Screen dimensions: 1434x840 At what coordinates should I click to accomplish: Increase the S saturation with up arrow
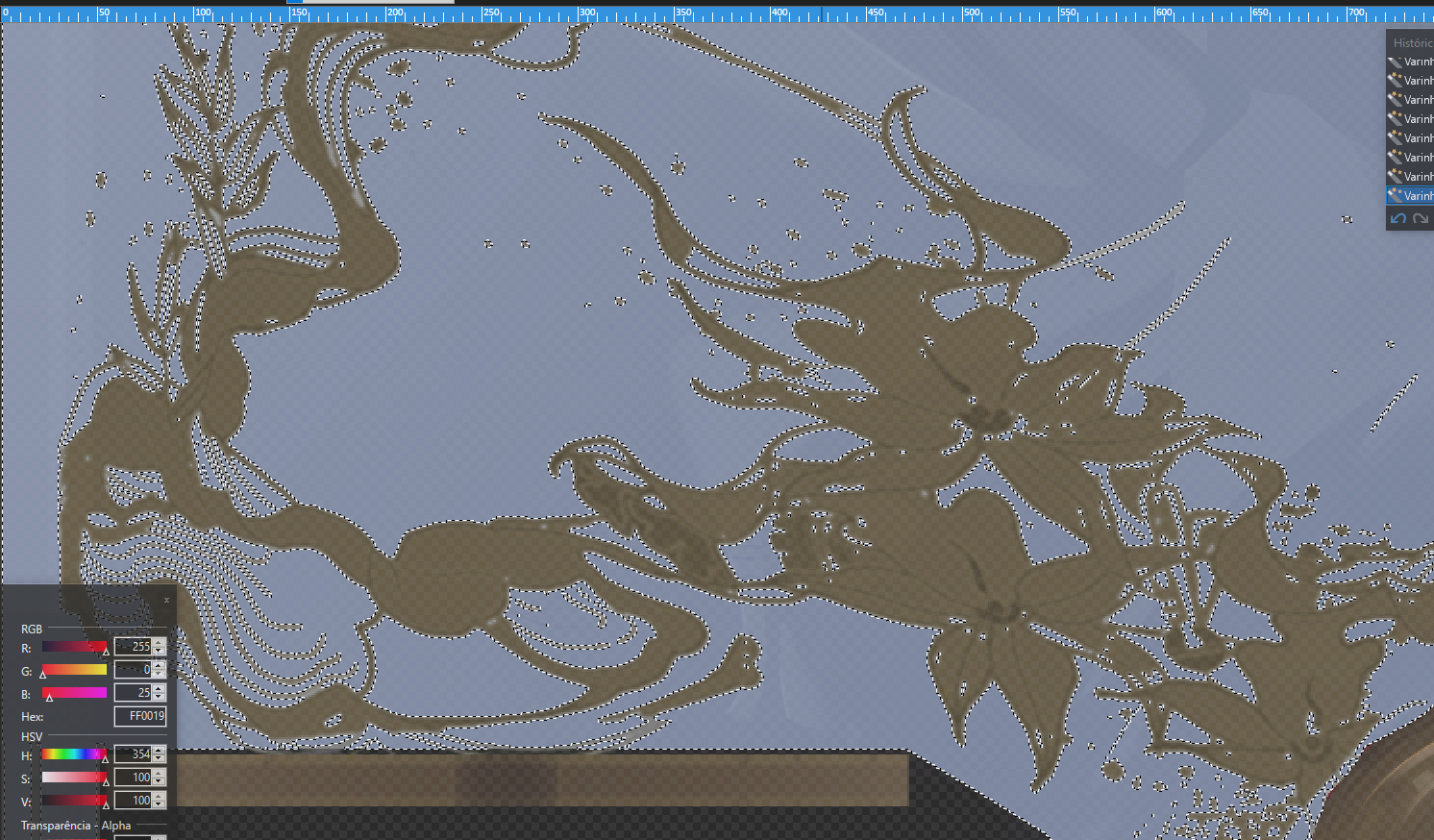[160, 773]
